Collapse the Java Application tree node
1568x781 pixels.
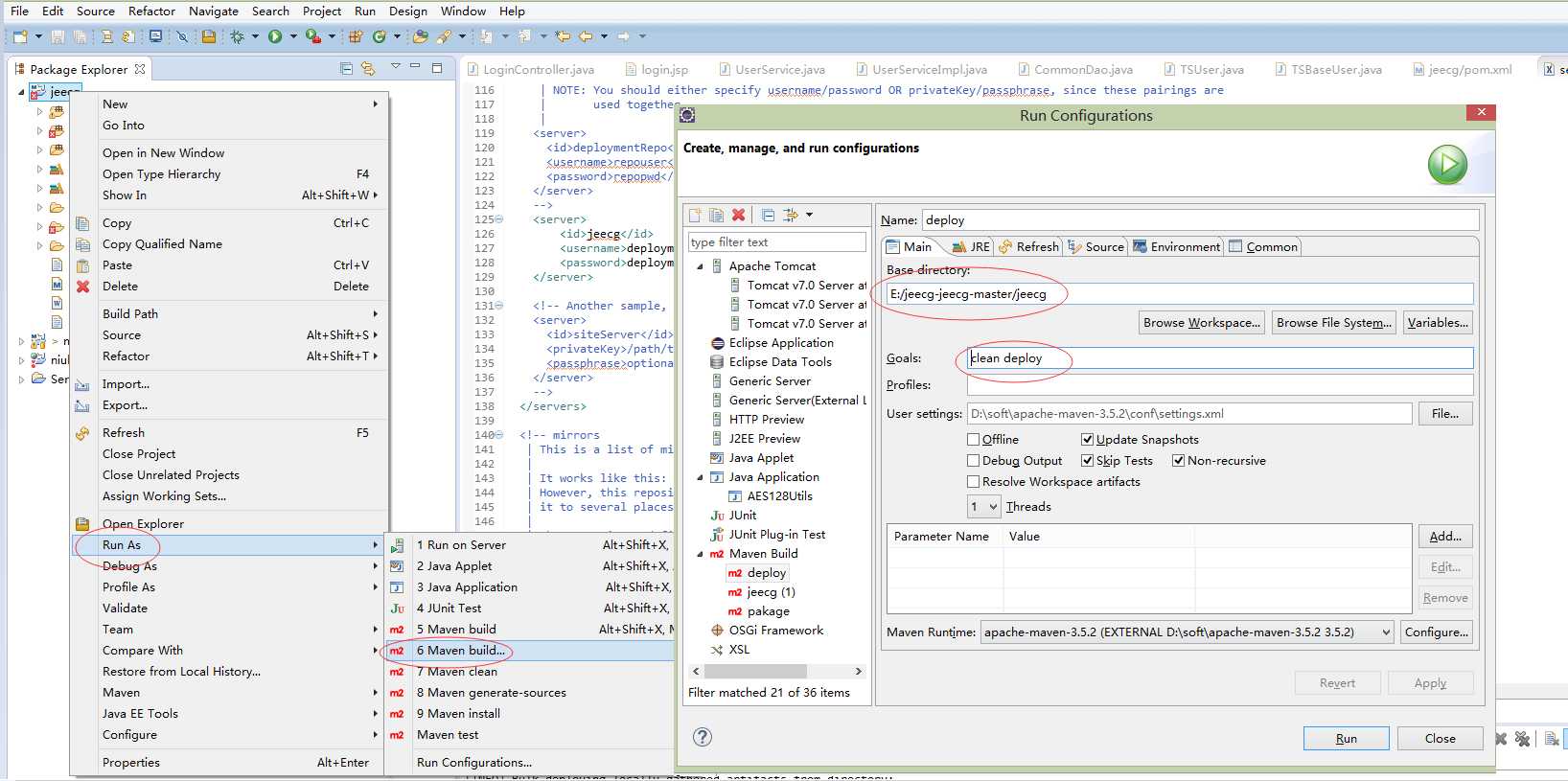point(700,477)
